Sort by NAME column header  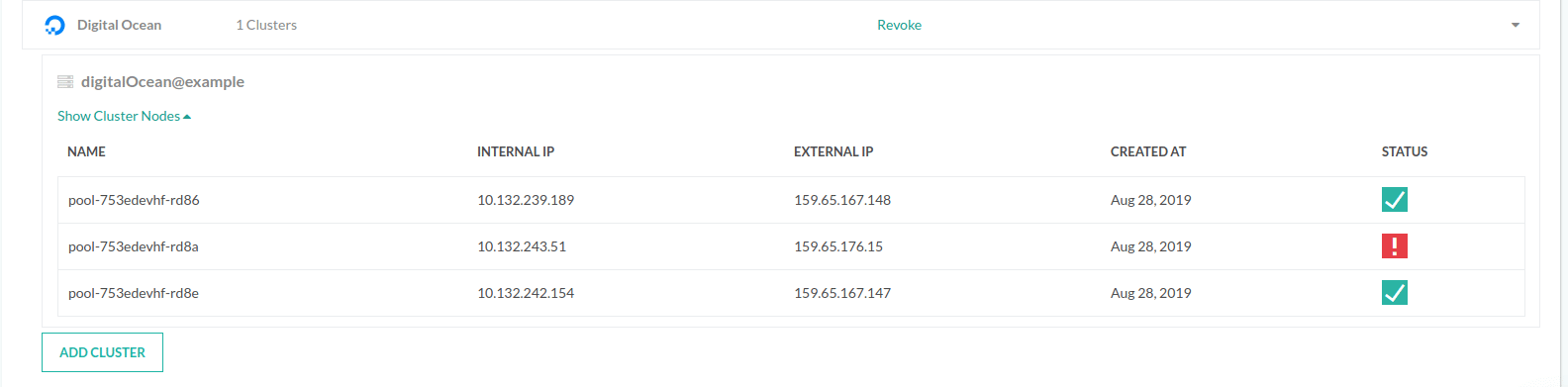pos(86,151)
